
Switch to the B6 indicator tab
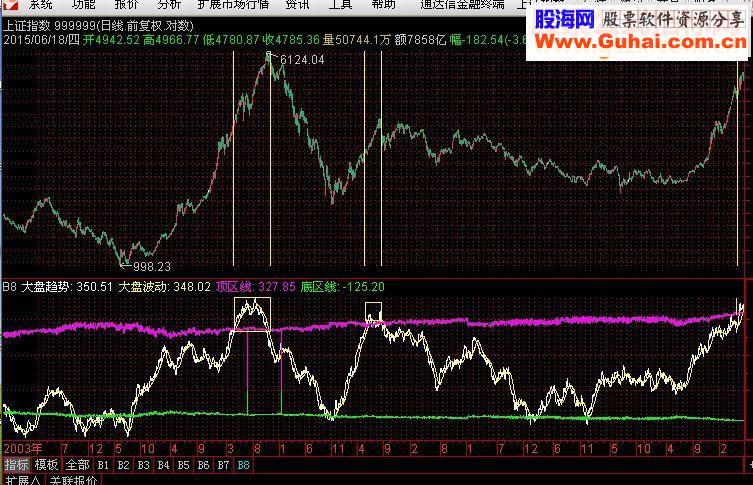pos(203,465)
